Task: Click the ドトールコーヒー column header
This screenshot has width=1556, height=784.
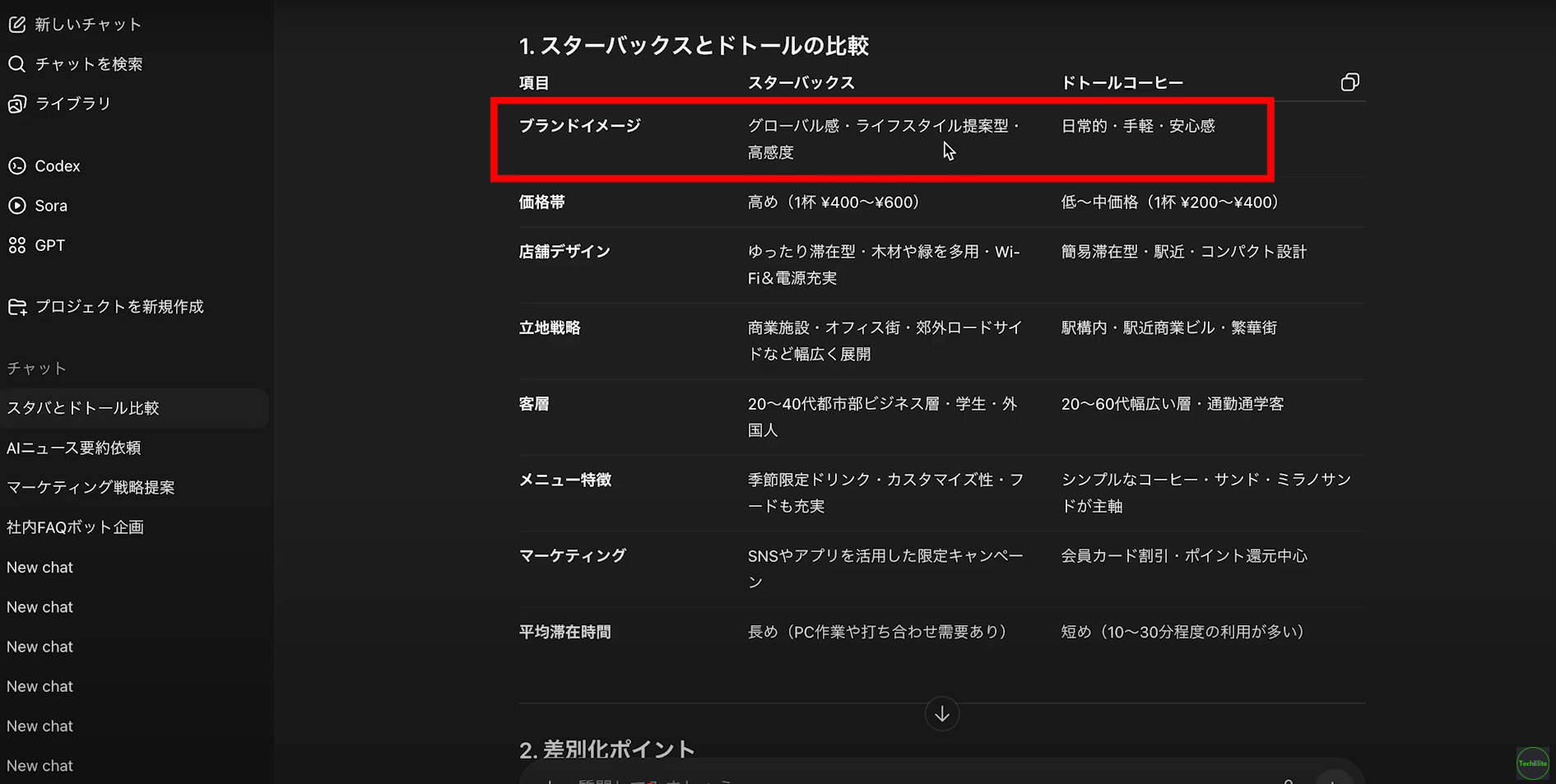Action: pyautogui.click(x=1122, y=83)
